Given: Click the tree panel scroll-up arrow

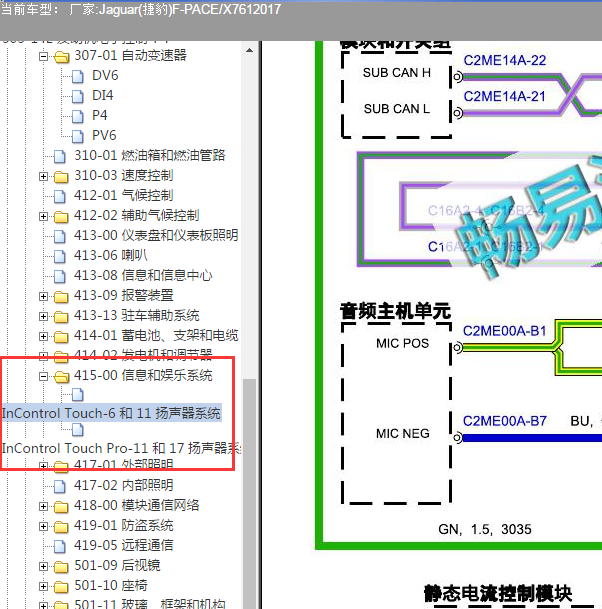Looking at the screenshot, I should (x=249, y=50).
